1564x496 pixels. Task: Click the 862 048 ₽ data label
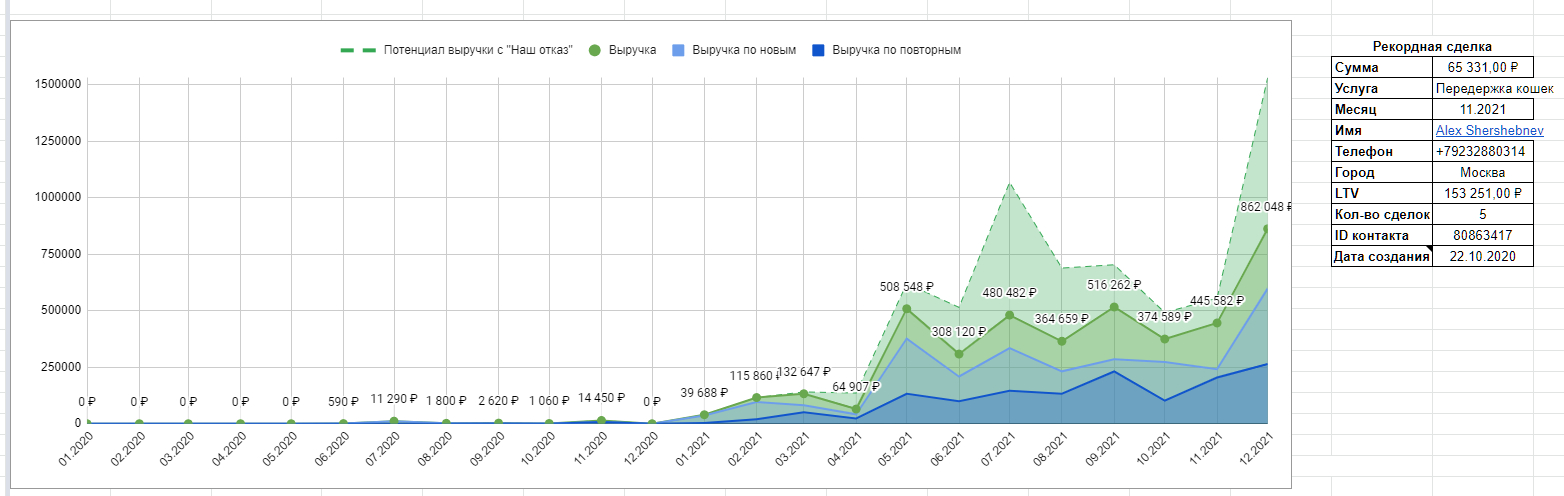(1265, 207)
